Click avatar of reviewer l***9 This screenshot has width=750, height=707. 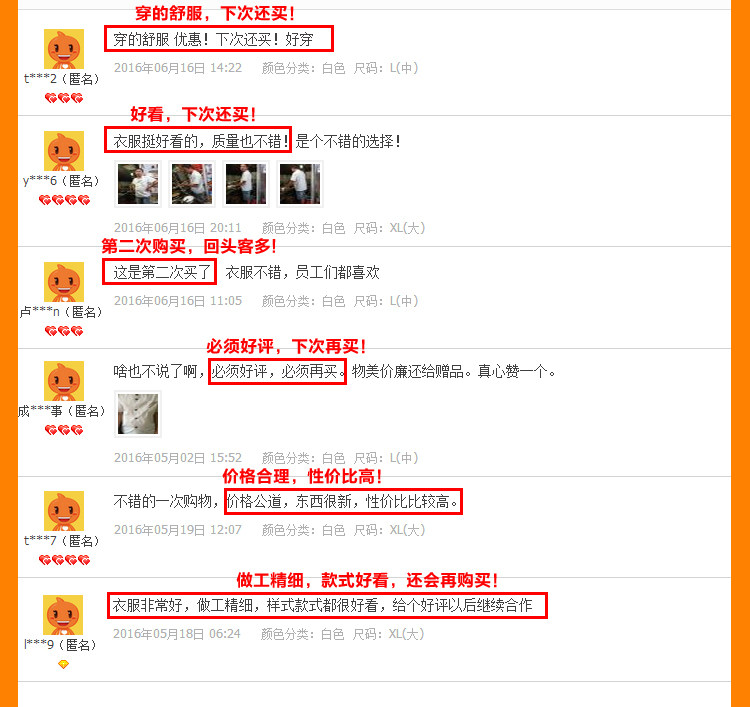click(x=63, y=615)
